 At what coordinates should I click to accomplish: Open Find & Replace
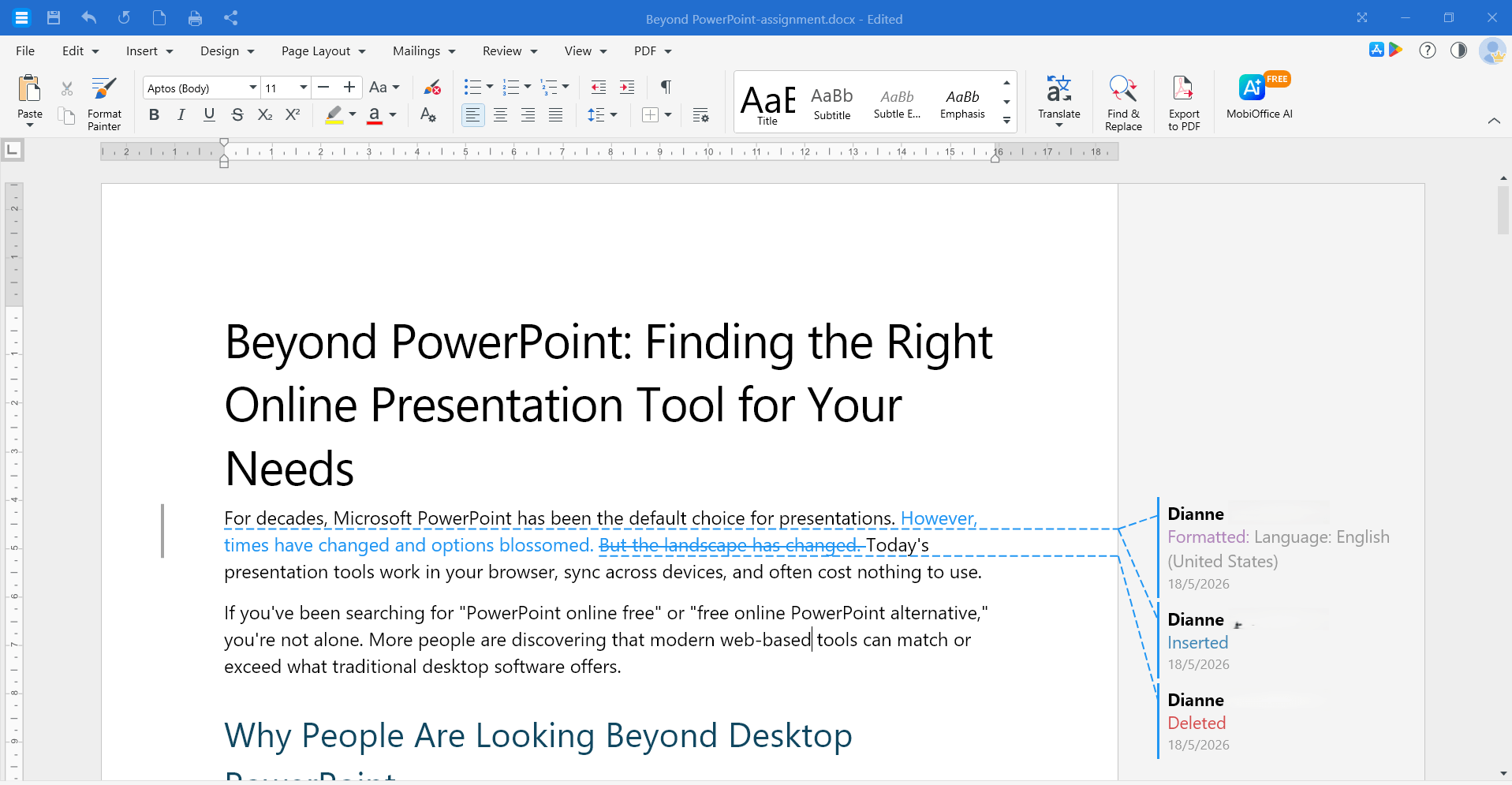coord(1123,103)
